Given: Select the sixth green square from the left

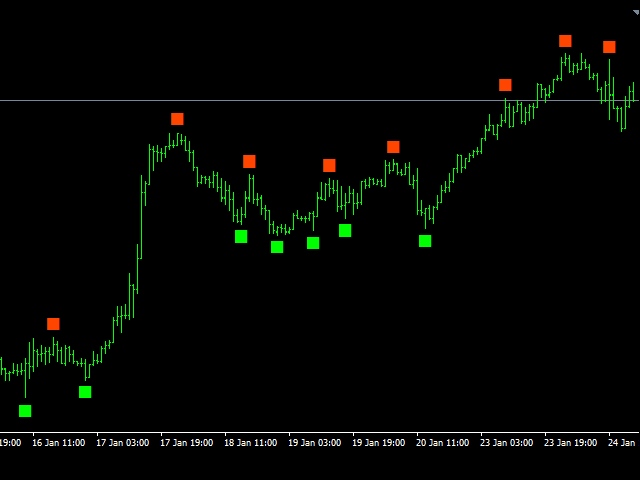Looking at the screenshot, I should click(x=345, y=231).
